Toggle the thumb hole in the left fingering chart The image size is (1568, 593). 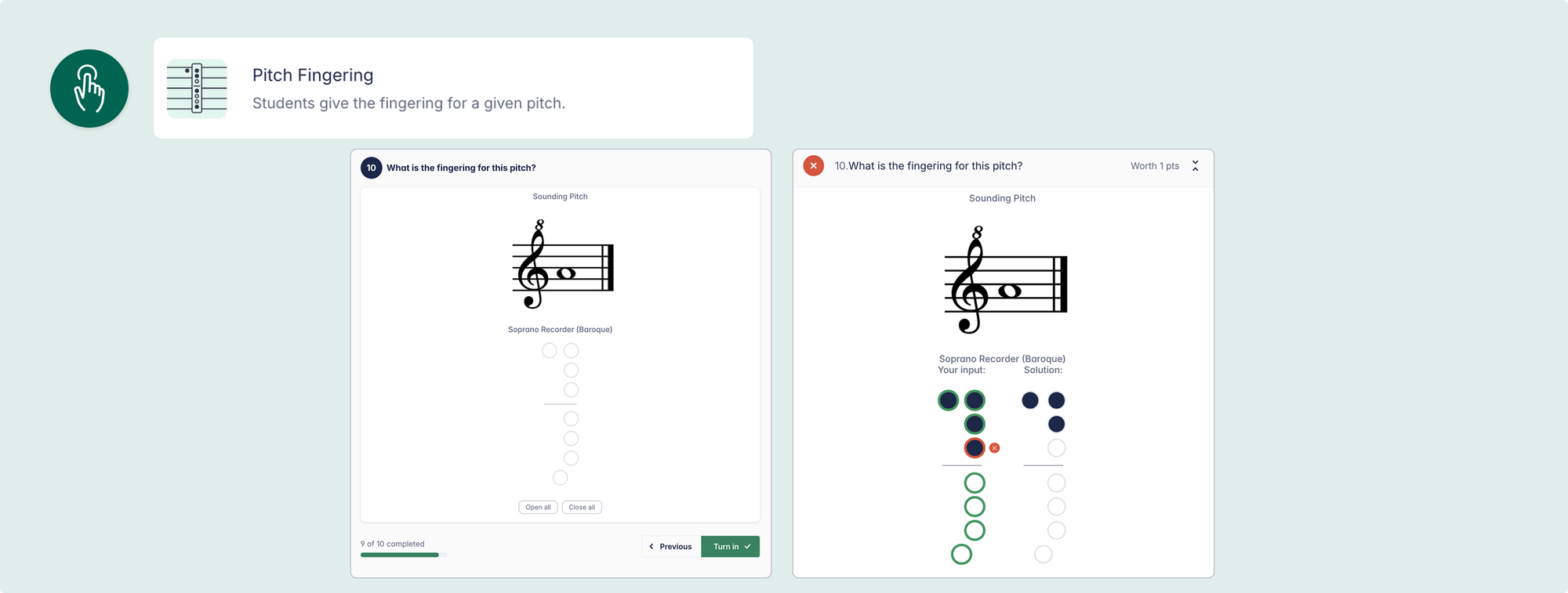550,351
